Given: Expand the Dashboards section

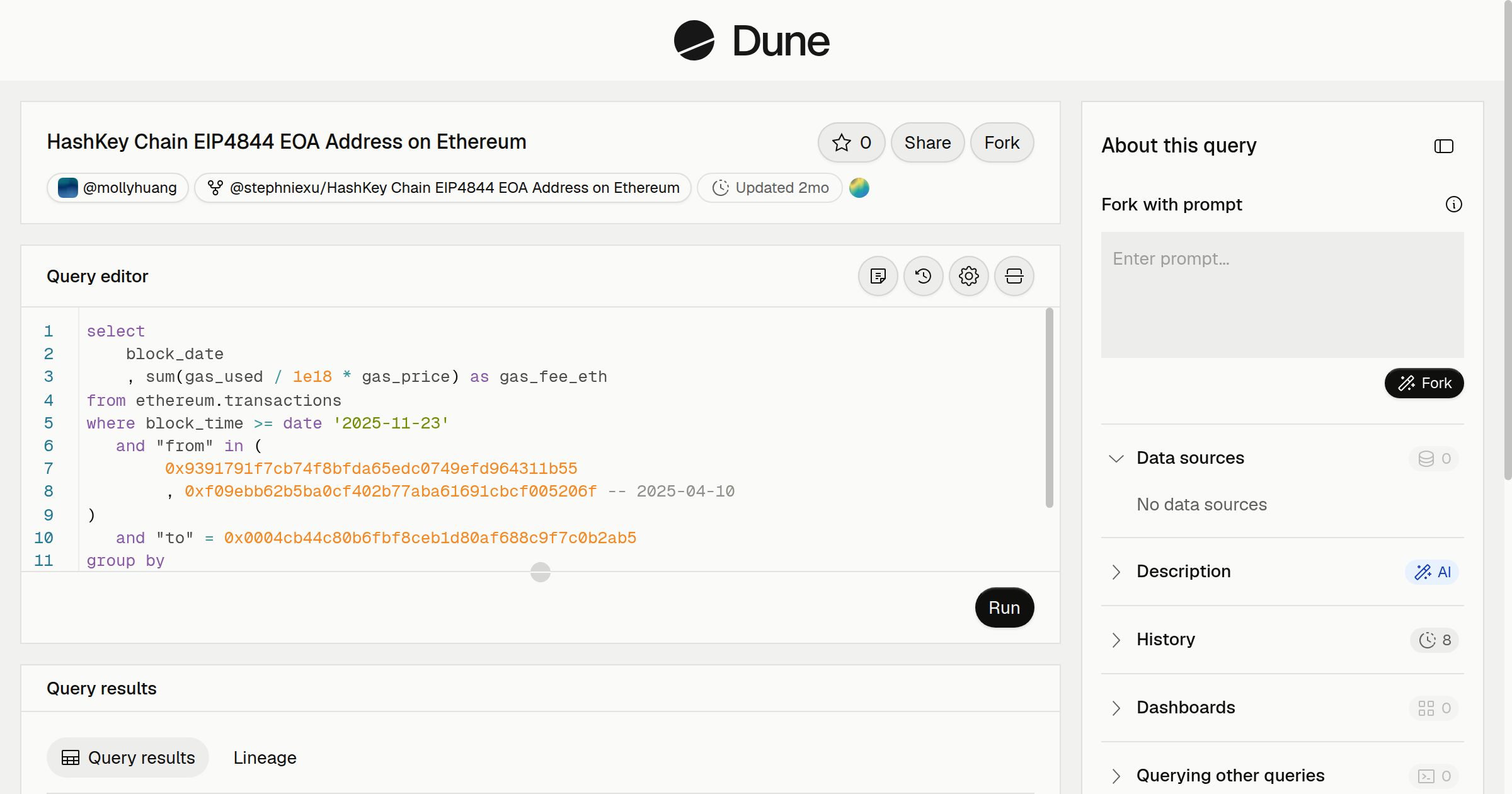Looking at the screenshot, I should tap(1116, 708).
